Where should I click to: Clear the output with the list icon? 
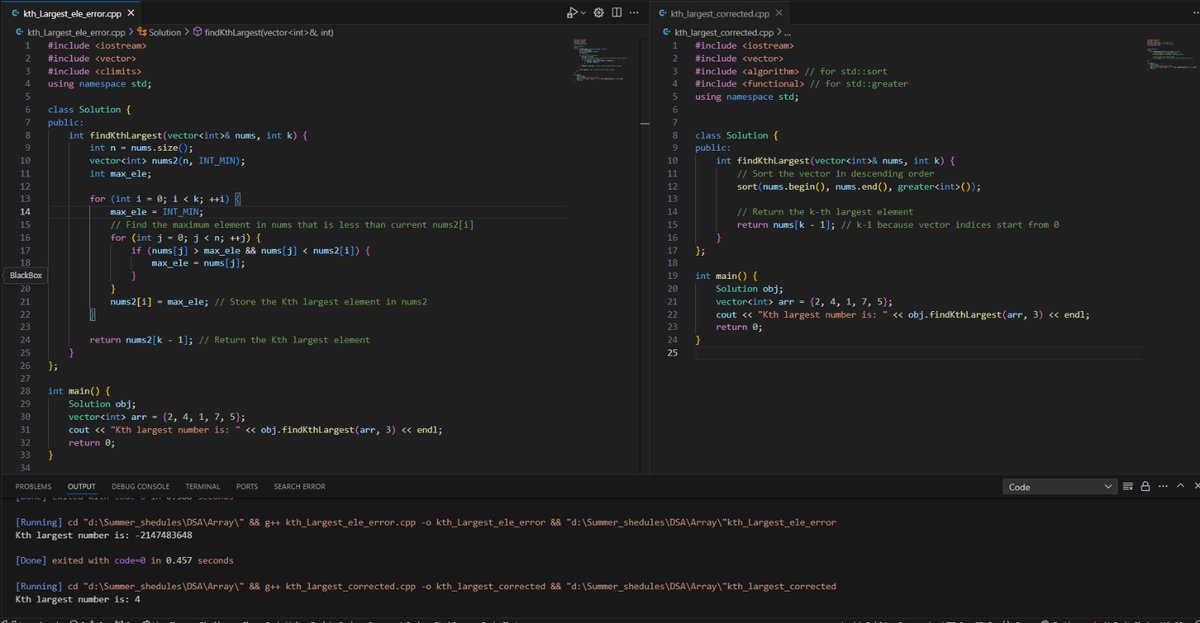[1128, 486]
